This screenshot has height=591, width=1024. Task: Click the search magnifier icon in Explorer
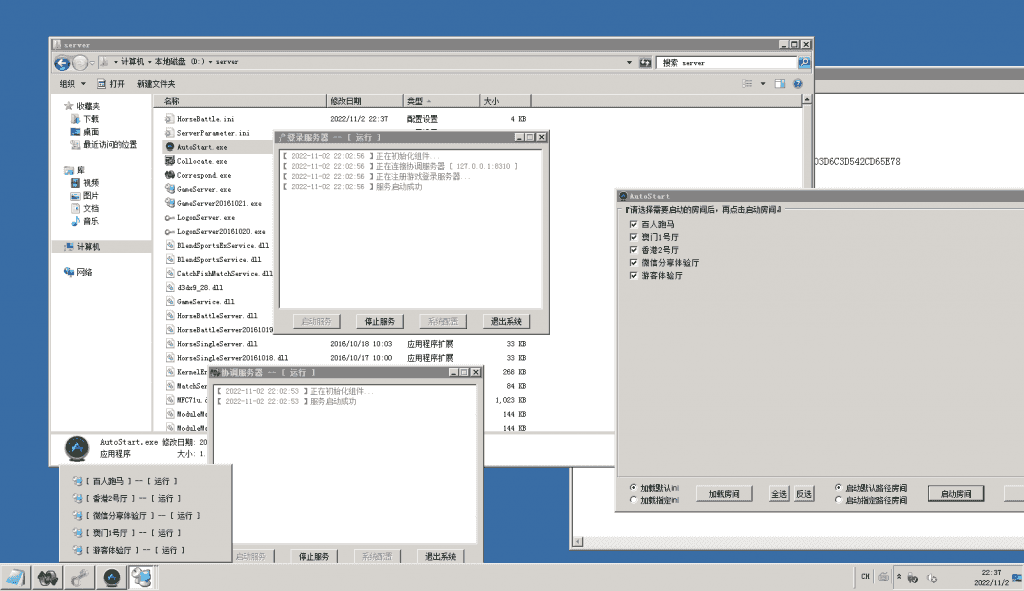(x=804, y=62)
